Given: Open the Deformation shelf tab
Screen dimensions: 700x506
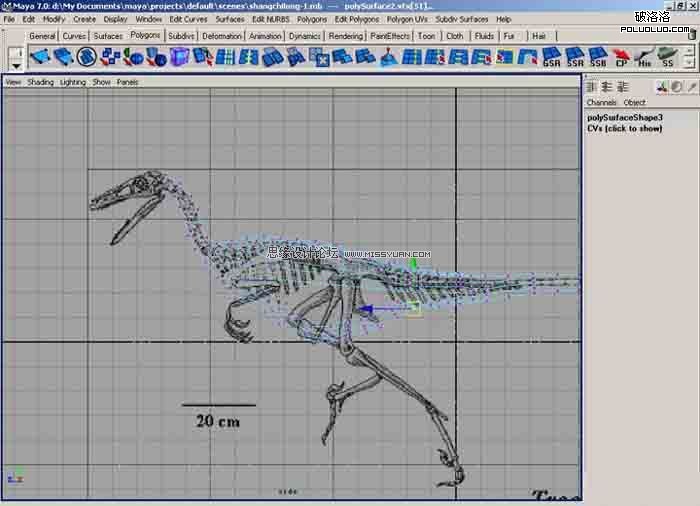Looking at the screenshot, I should [x=221, y=36].
